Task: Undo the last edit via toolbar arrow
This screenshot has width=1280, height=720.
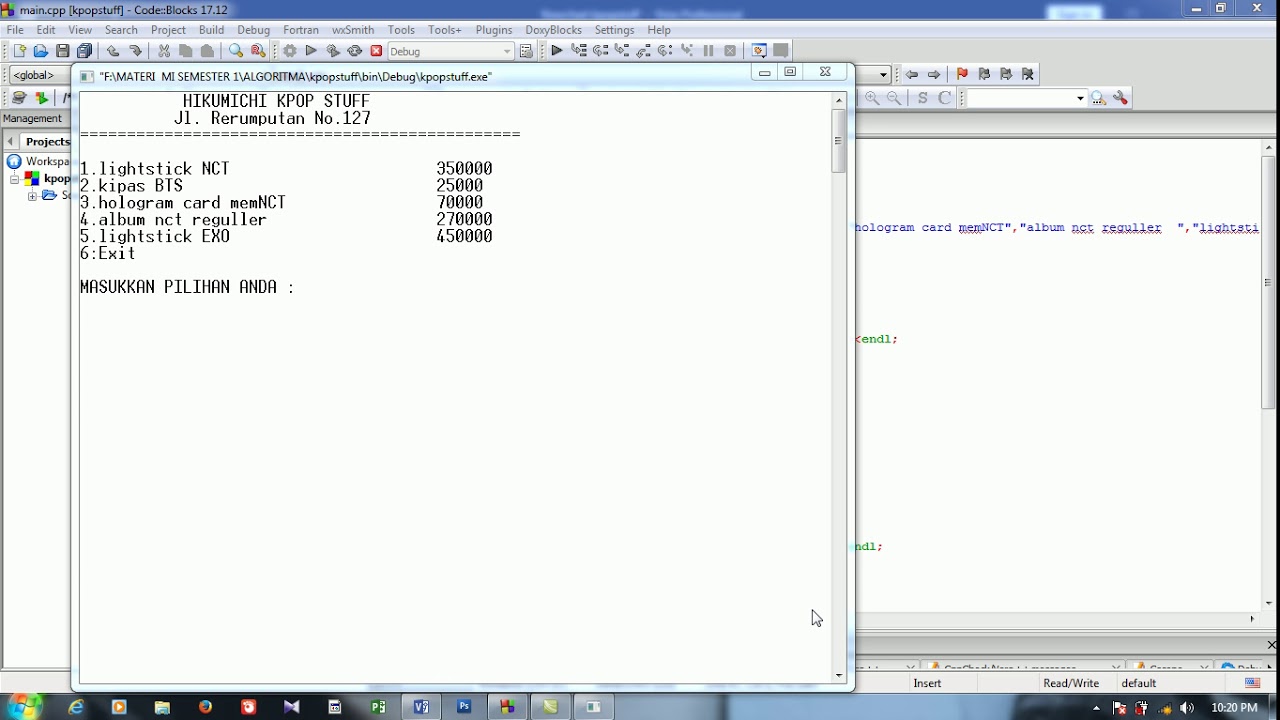Action: point(113,51)
